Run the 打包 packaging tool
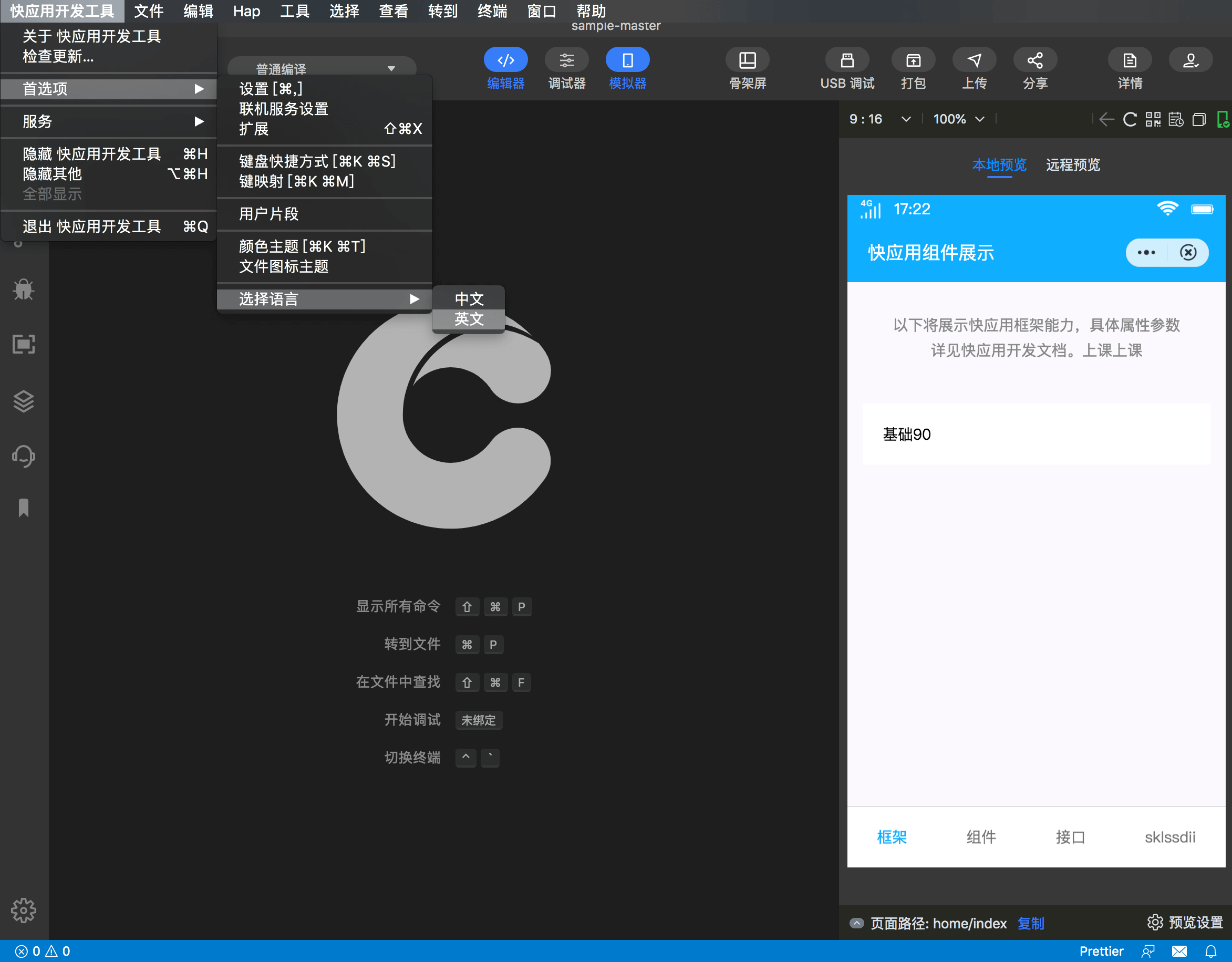The image size is (1232, 962). 913,69
